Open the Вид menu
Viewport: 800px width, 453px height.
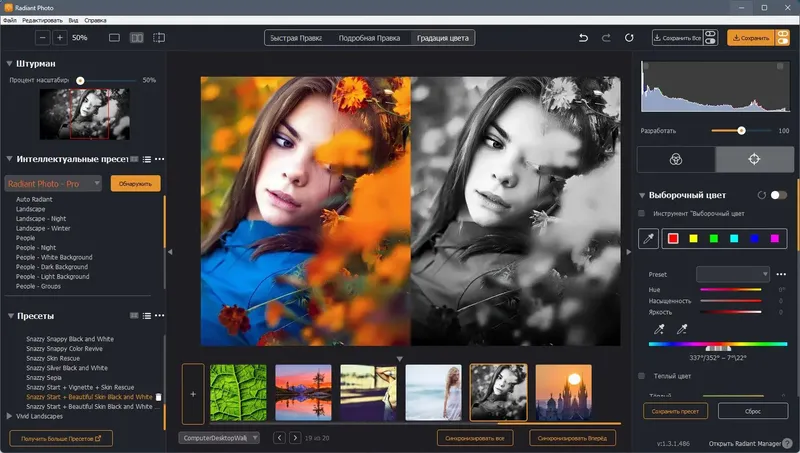pos(73,20)
